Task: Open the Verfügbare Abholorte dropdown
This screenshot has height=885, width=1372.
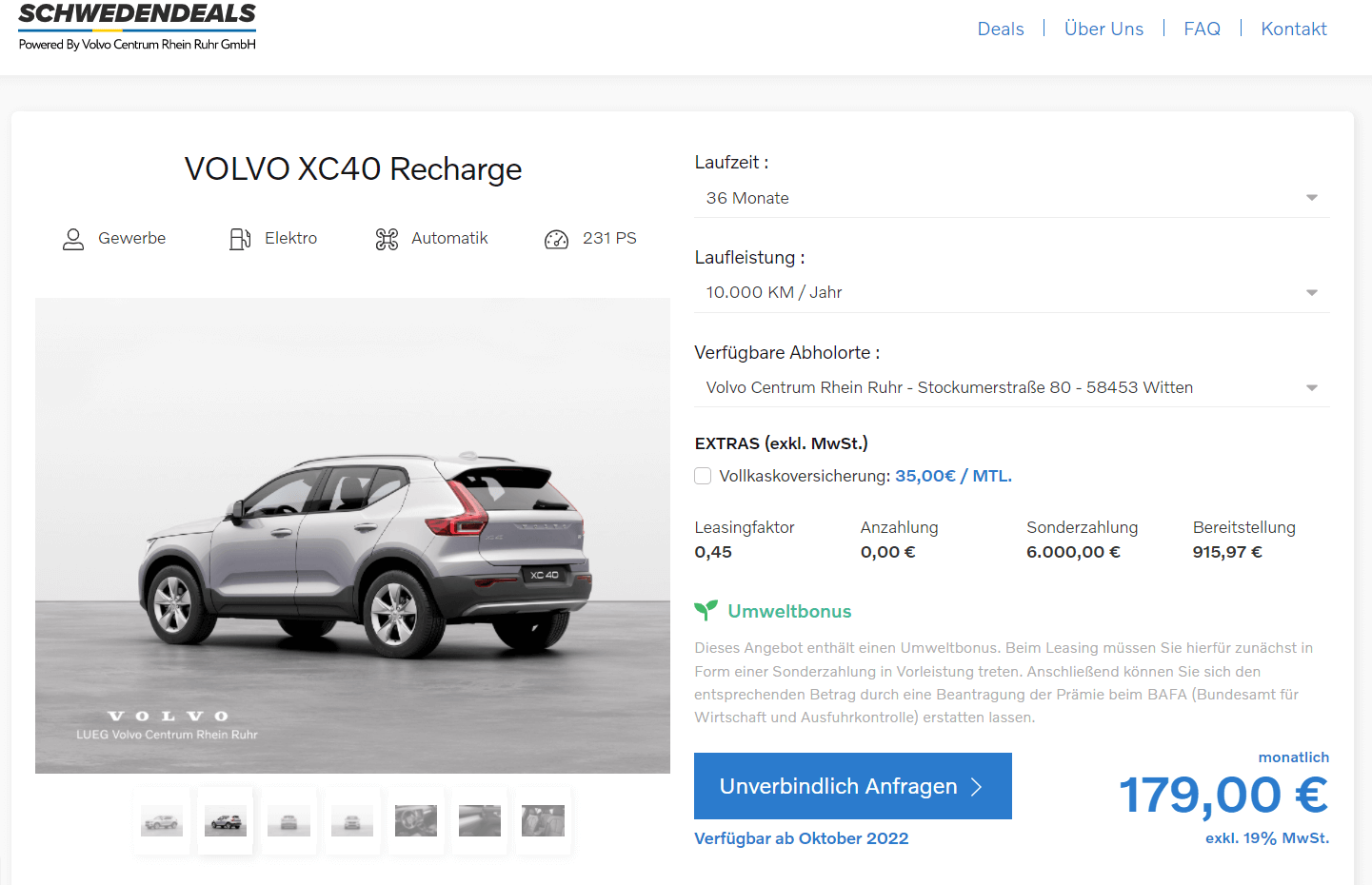Action: (1011, 387)
